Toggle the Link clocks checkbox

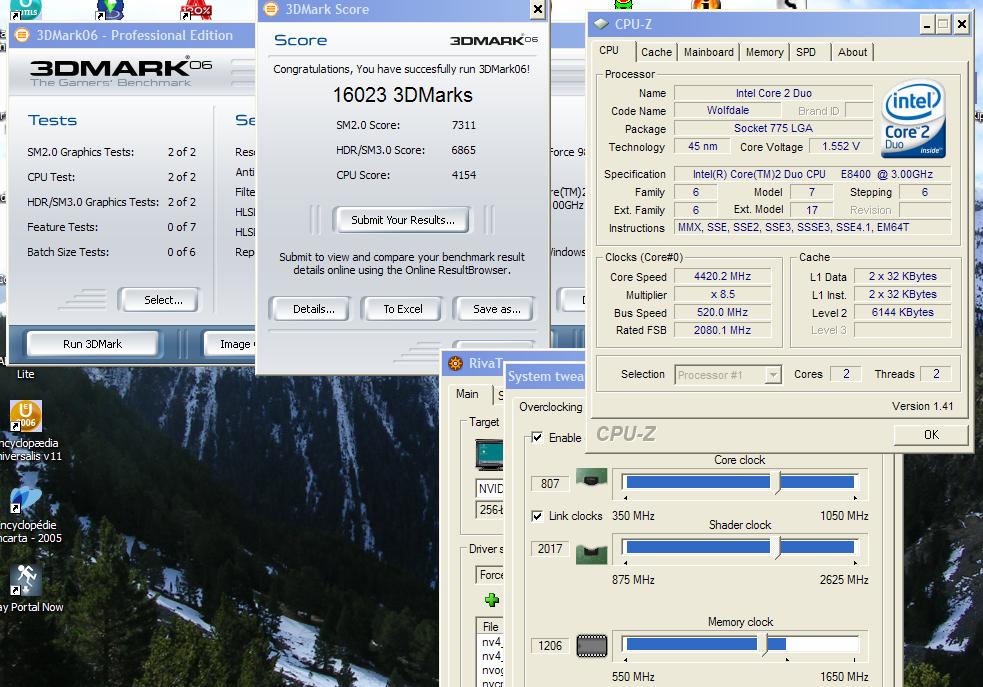click(537, 516)
